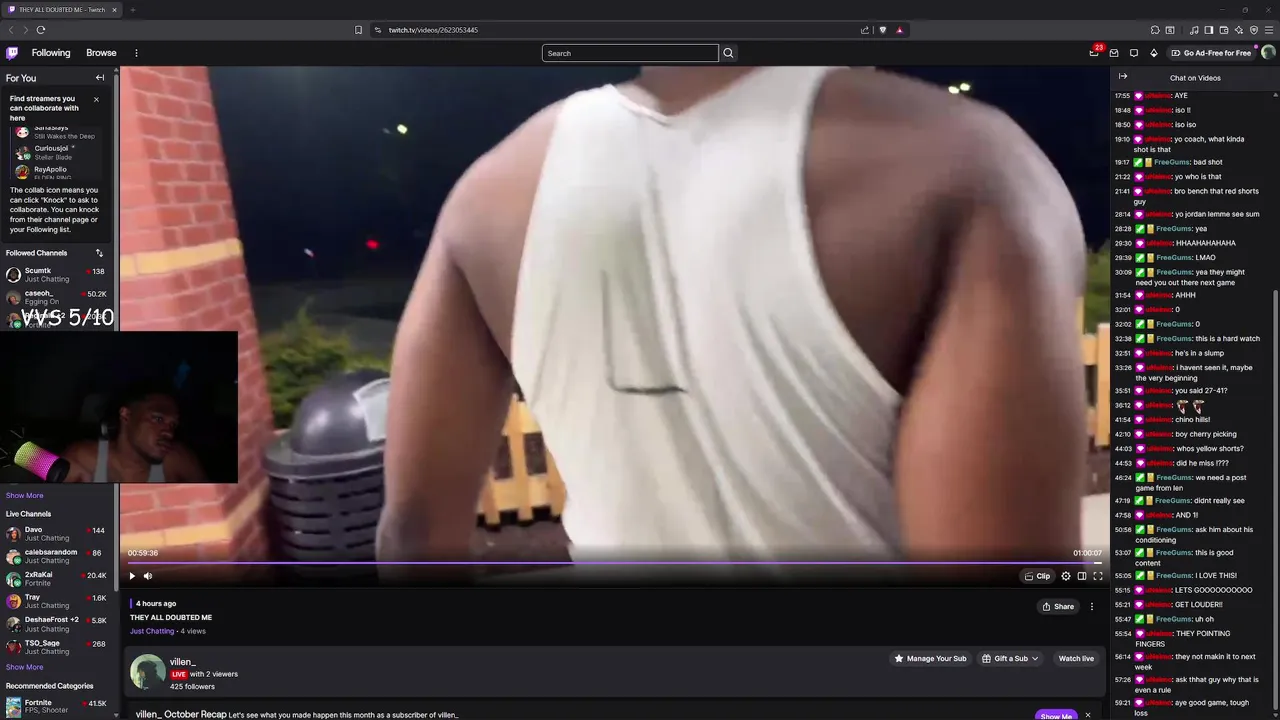The width and height of the screenshot is (1280, 720).
Task: Collapse the Chat on Videos panel
Action: (x=1123, y=77)
